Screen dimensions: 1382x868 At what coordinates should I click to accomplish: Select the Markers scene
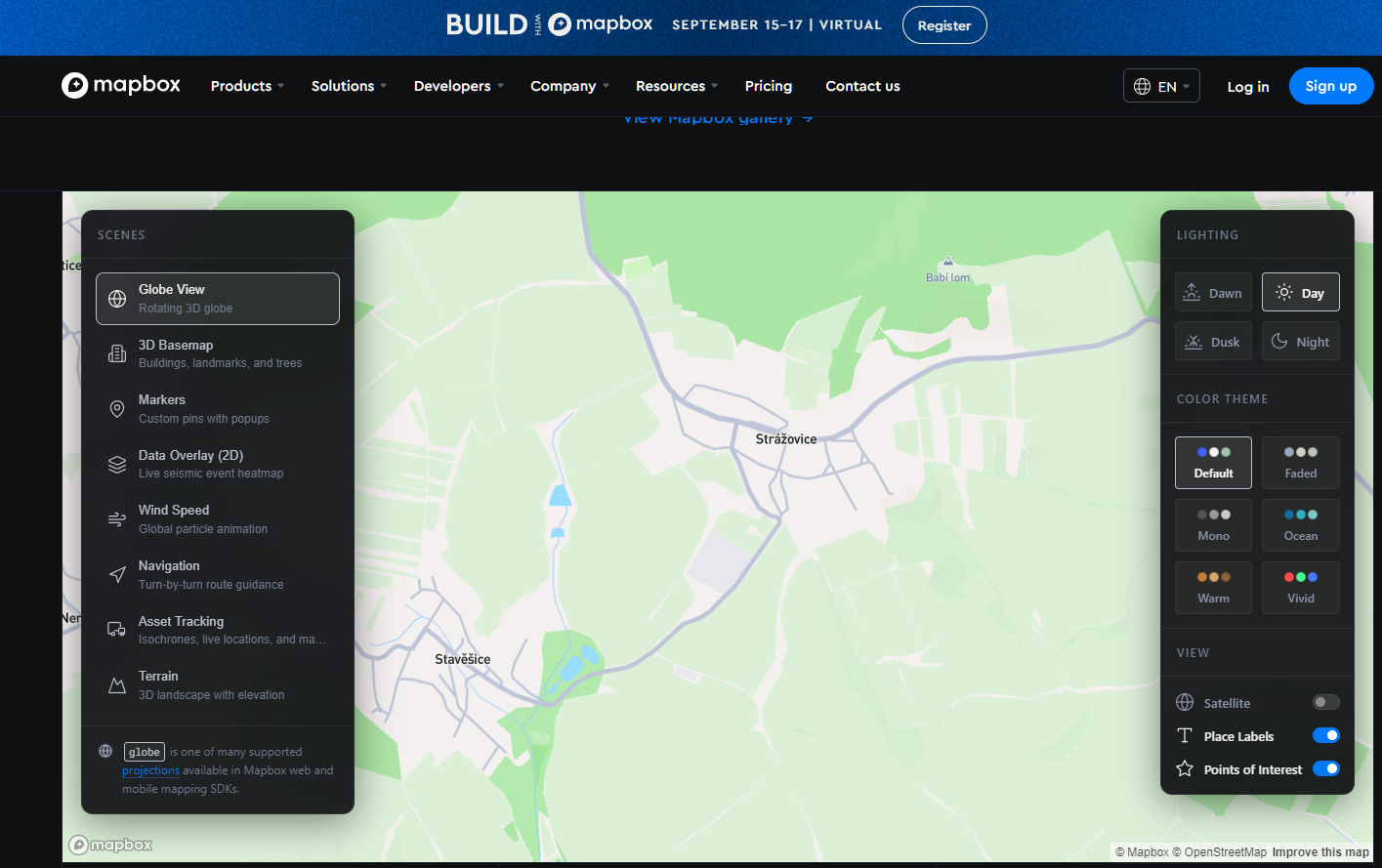pyautogui.click(x=218, y=409)
